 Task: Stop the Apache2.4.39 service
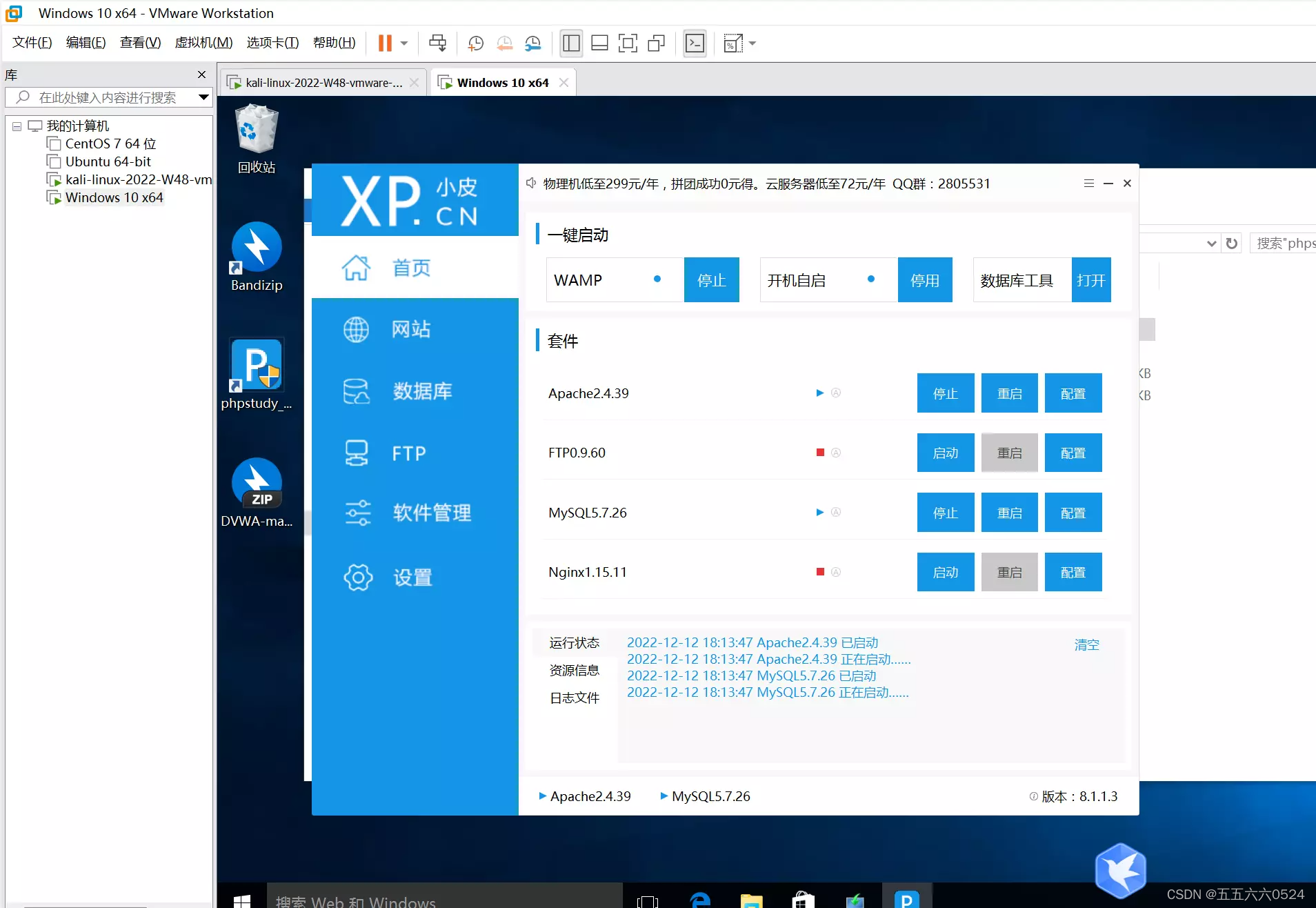946,393
